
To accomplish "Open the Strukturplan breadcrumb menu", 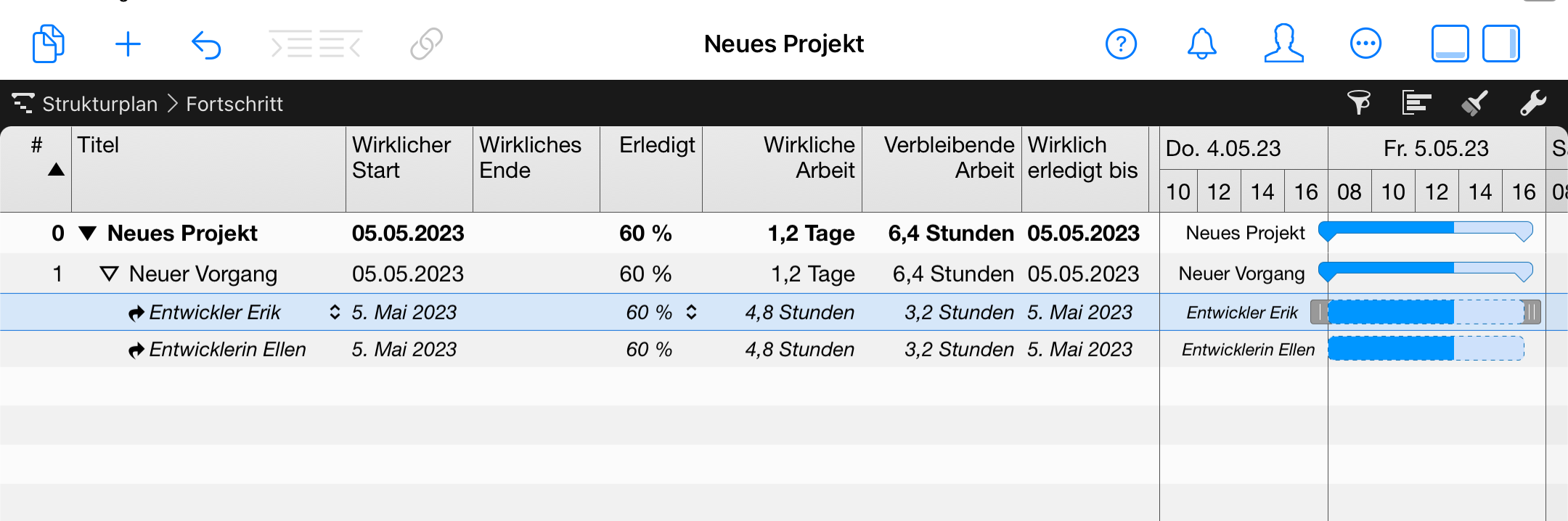I will [x=99, y=104].
